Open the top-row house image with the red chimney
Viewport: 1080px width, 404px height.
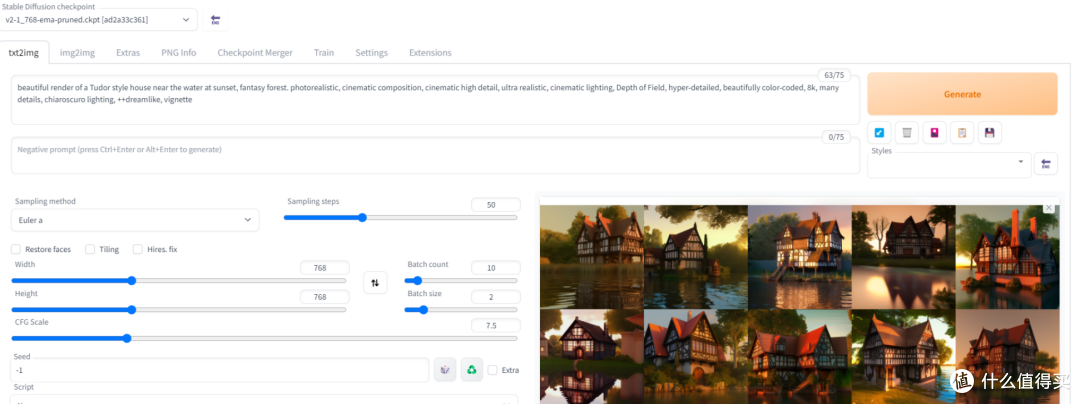pos(1007,257)
